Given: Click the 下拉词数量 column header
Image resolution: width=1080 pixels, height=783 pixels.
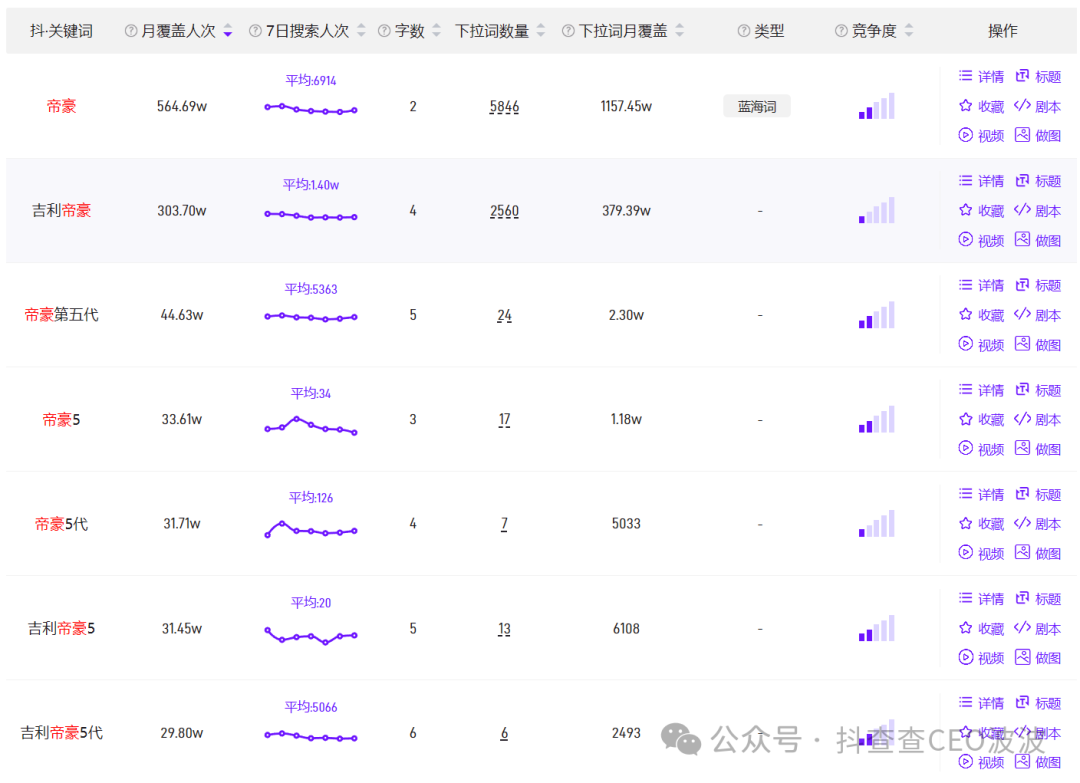Looking at the screenshot, I should (492, 31).
